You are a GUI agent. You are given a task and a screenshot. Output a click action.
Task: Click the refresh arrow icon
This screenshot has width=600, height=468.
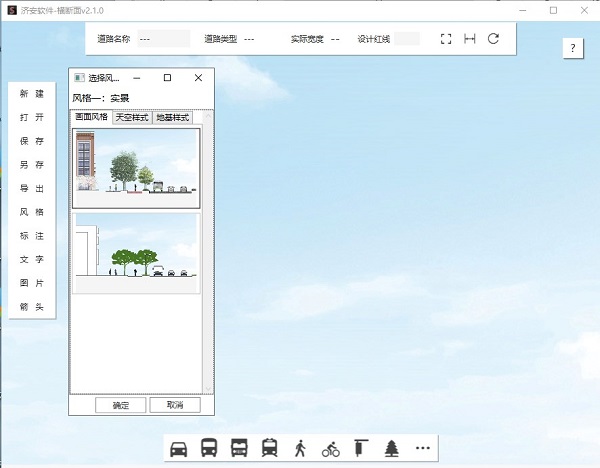click(493, 39)
